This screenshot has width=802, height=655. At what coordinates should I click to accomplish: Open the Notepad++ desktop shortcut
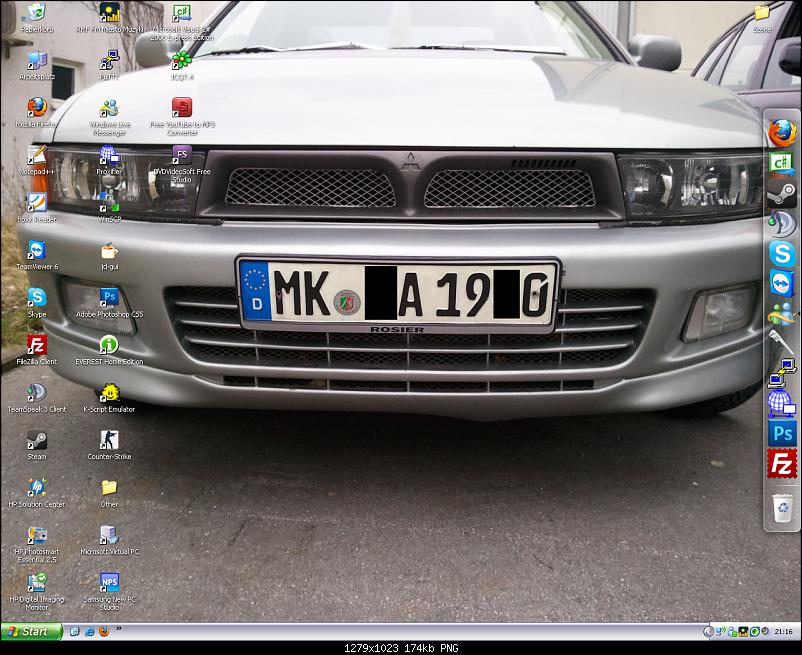coord(37,156)
